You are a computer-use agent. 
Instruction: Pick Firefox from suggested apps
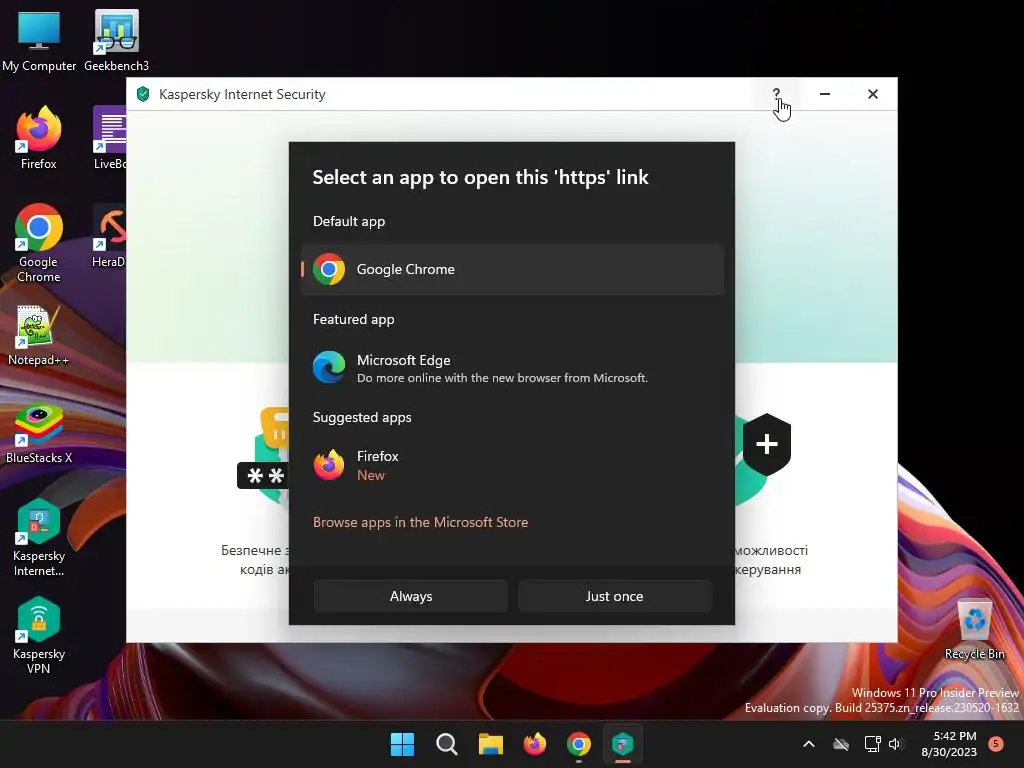pos(513,465)
